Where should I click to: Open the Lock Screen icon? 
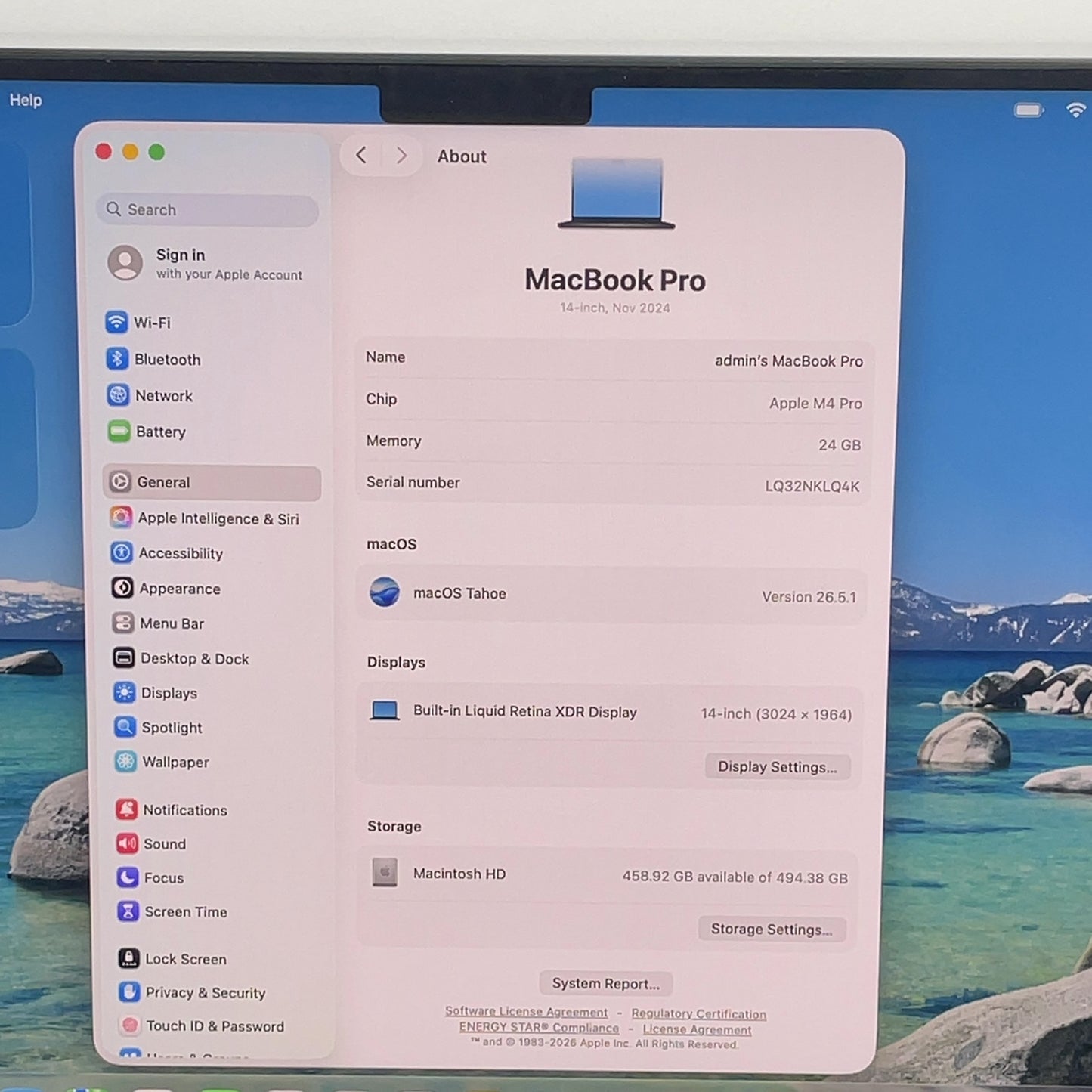coord(129,958)
